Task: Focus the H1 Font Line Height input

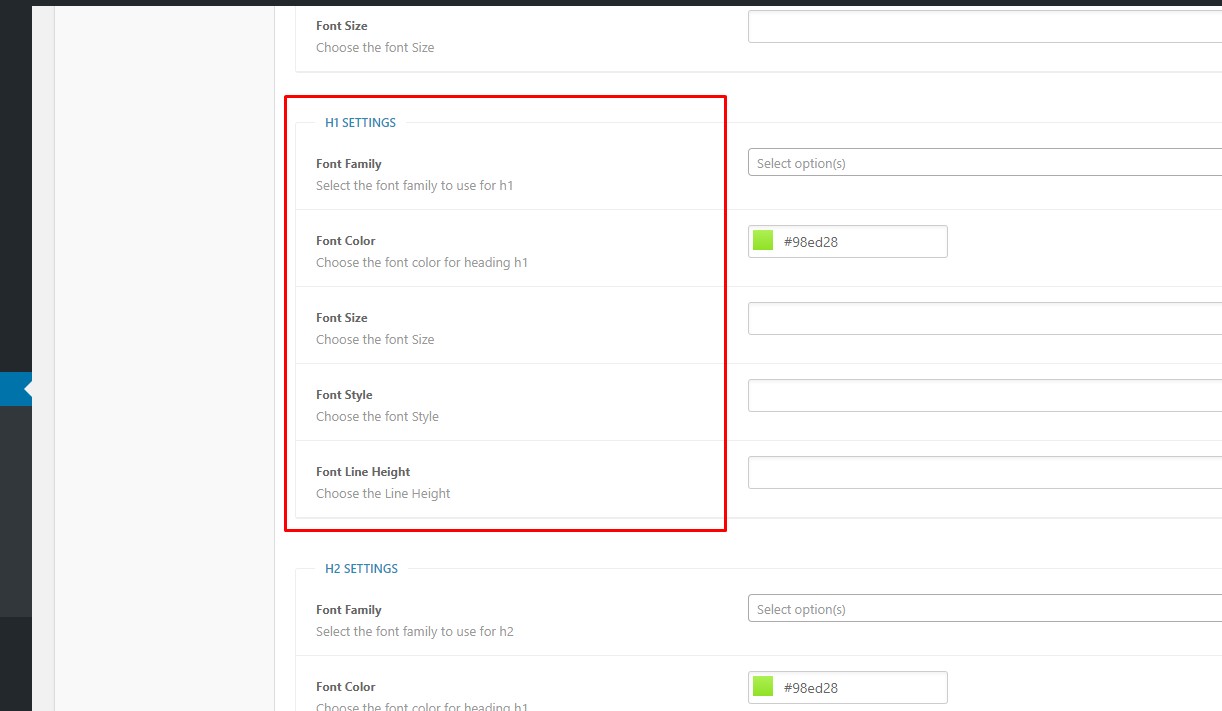Action: 984,472
